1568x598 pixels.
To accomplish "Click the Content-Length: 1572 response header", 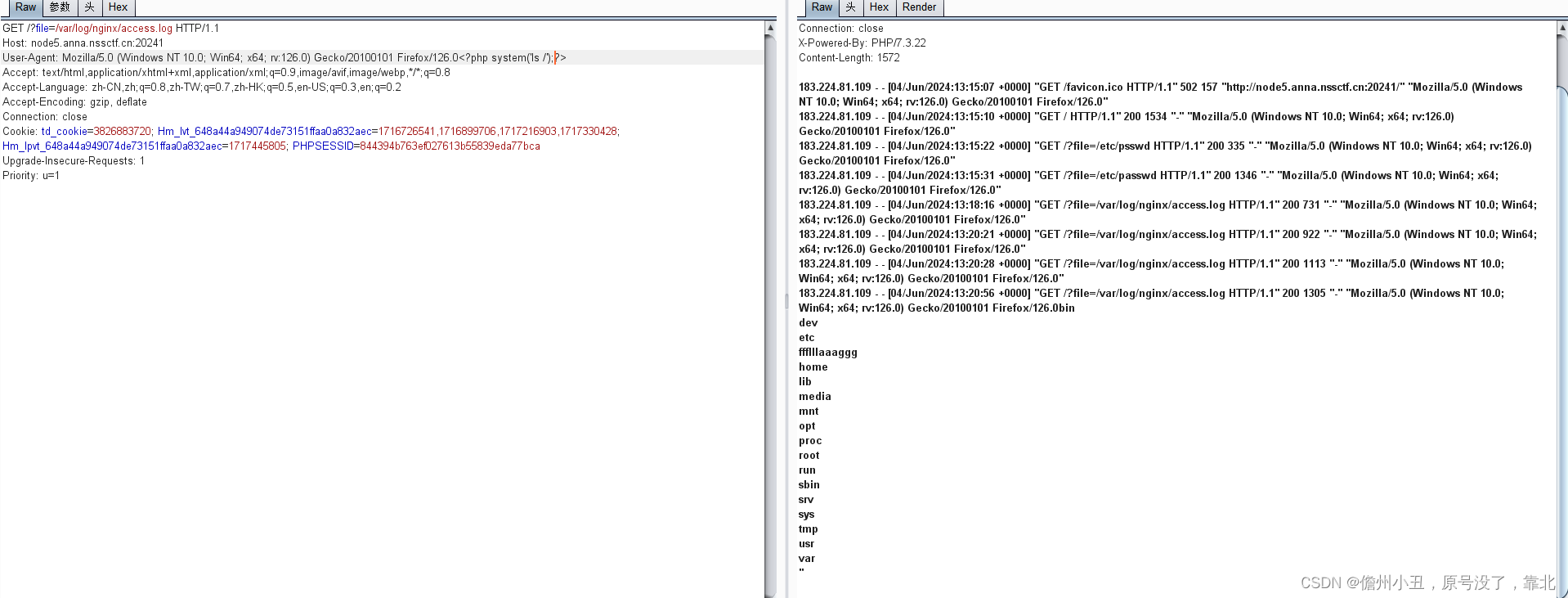I will point(849,57).
